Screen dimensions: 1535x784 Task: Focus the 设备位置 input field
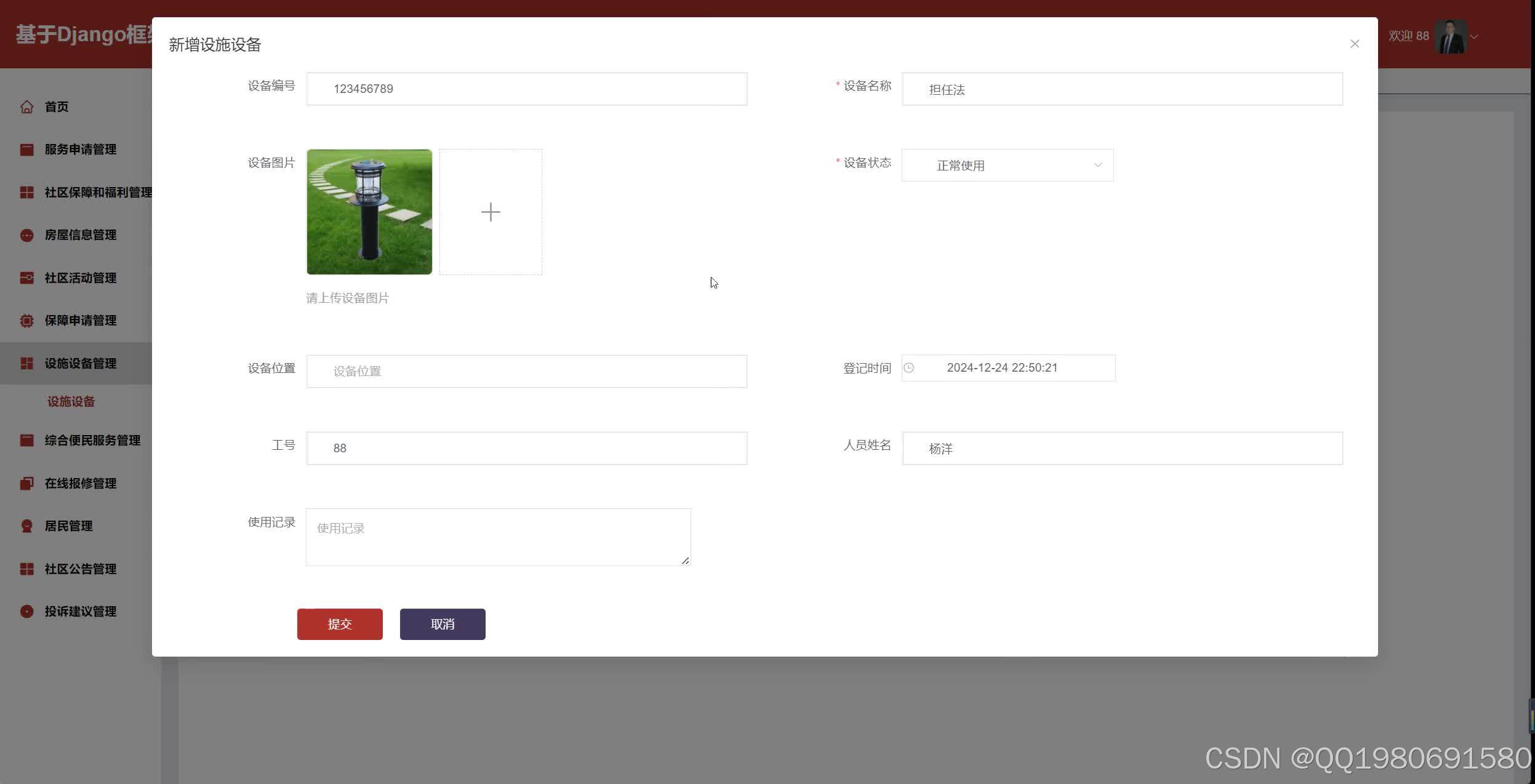[x=527, y=371]
